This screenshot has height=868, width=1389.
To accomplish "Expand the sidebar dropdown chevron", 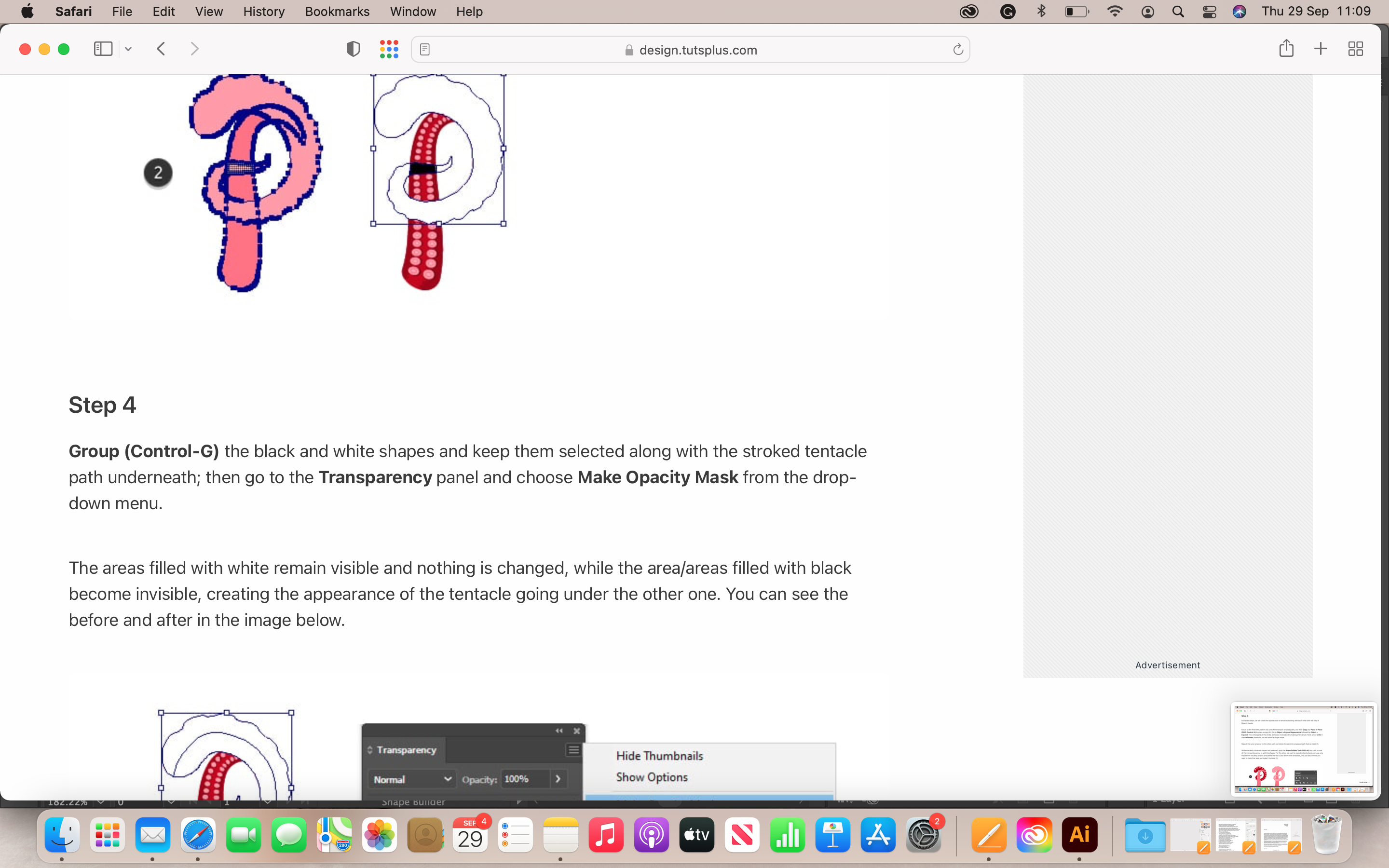I will click(129, 49).
